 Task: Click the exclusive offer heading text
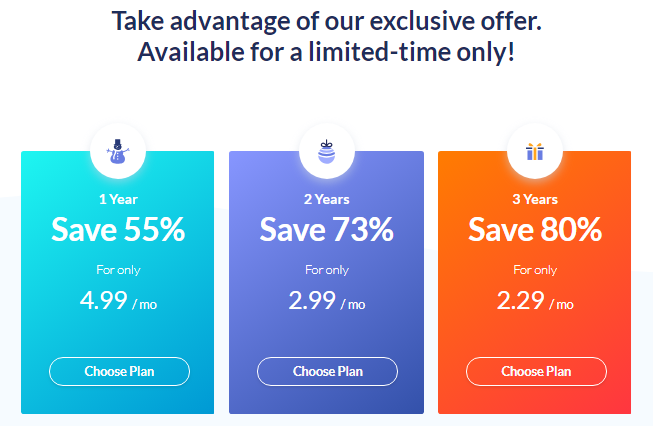[326, 21]
